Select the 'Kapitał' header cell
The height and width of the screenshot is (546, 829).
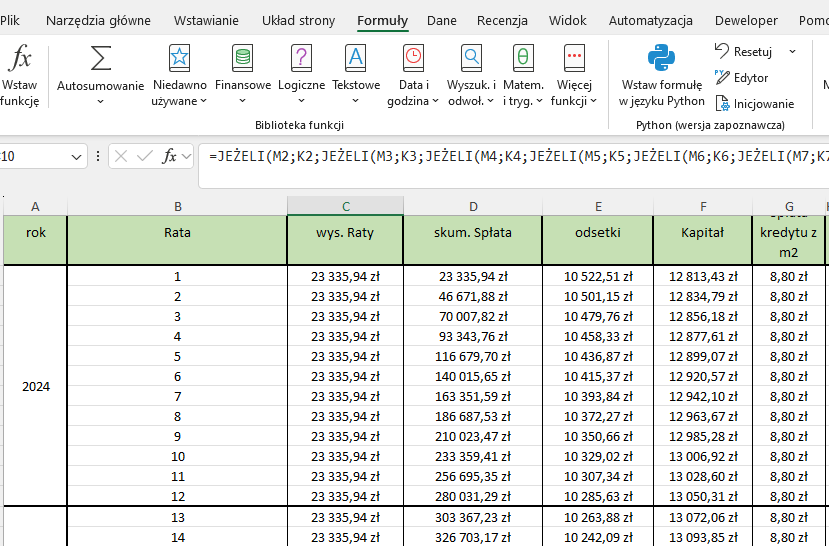tap(703, 240)
